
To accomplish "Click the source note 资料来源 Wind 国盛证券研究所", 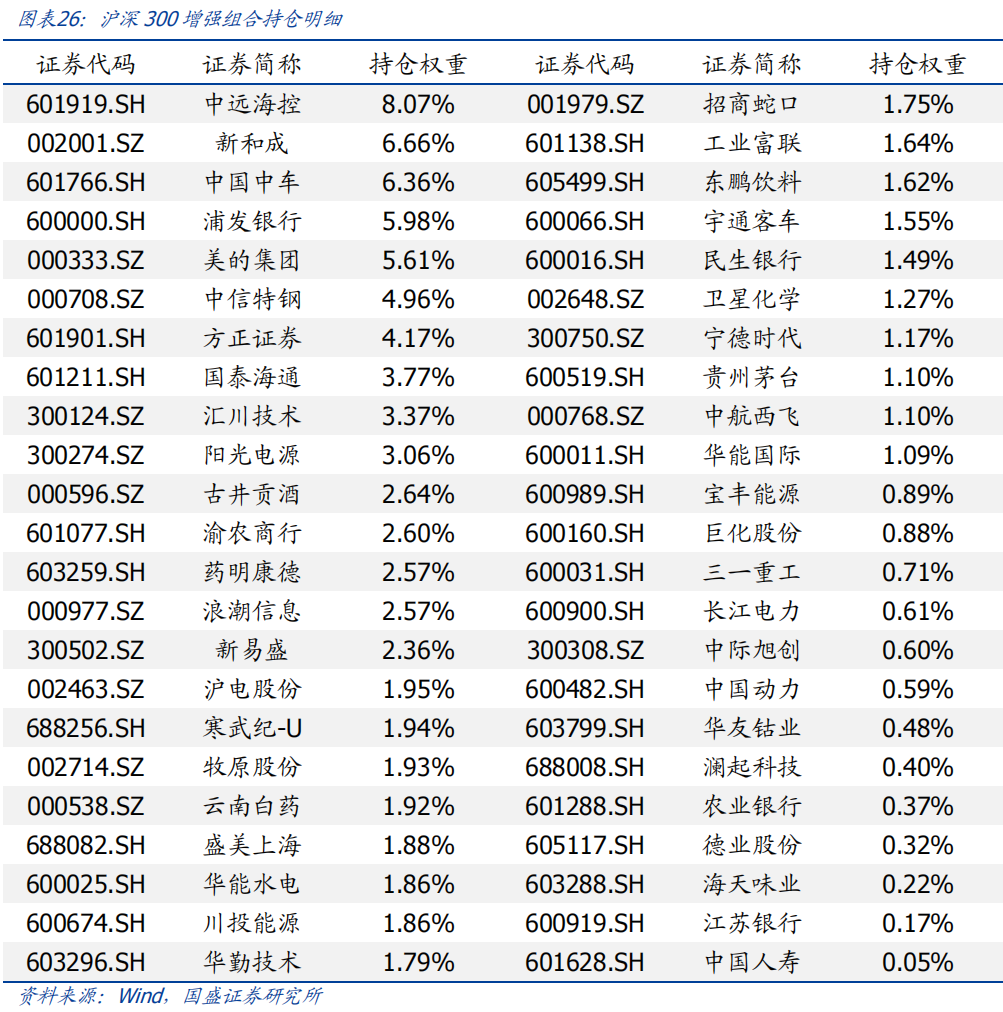I will click(170, 996).
